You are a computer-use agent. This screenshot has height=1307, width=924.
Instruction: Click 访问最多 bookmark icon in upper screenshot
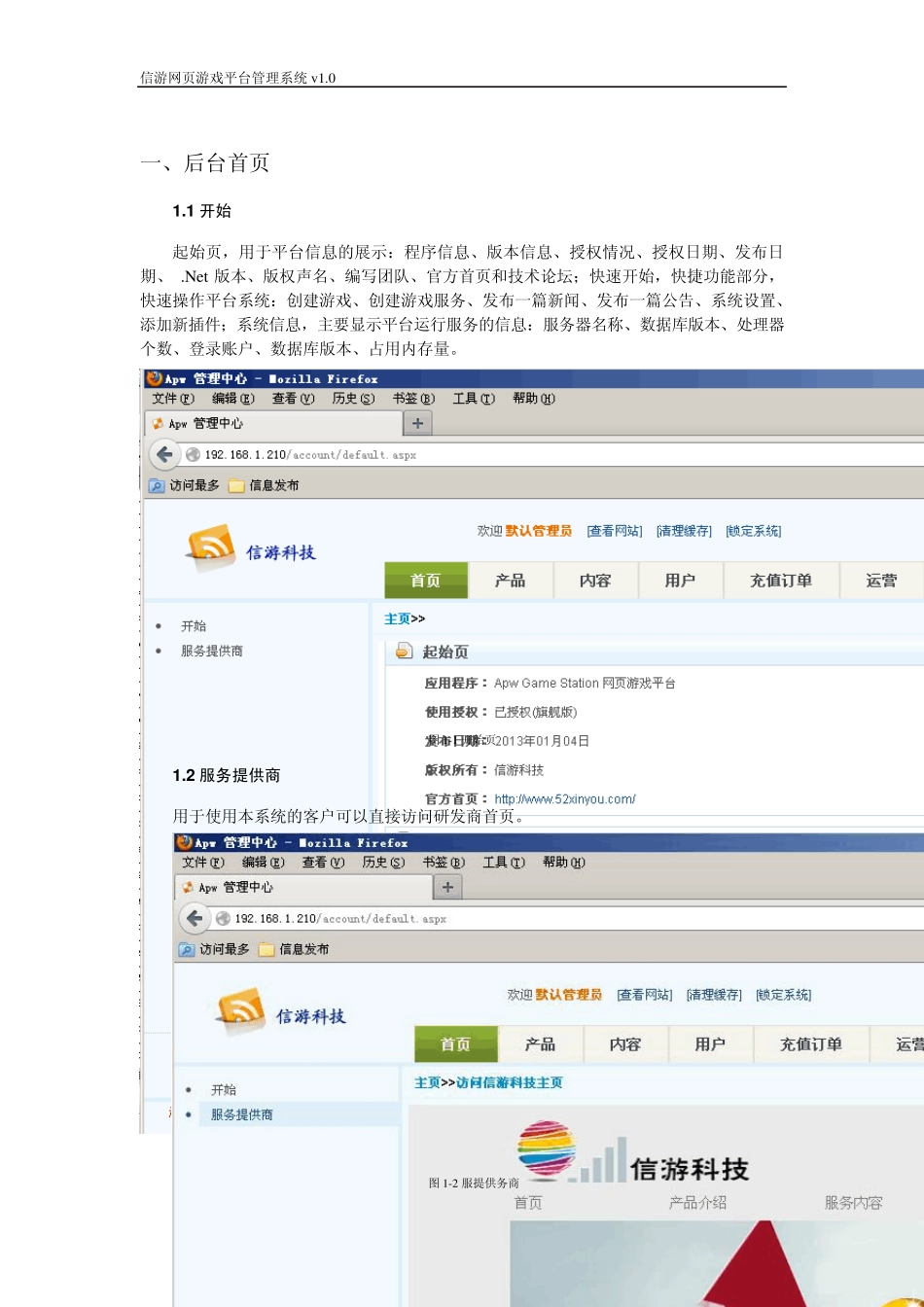pyautogui.click(x=157, y=485)
